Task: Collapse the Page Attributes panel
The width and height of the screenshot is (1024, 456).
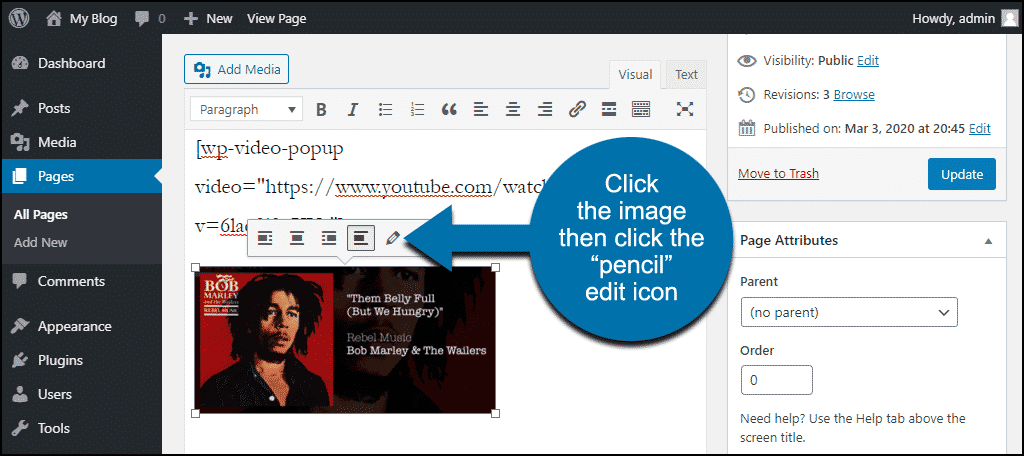Action: [x=989, y=240]
